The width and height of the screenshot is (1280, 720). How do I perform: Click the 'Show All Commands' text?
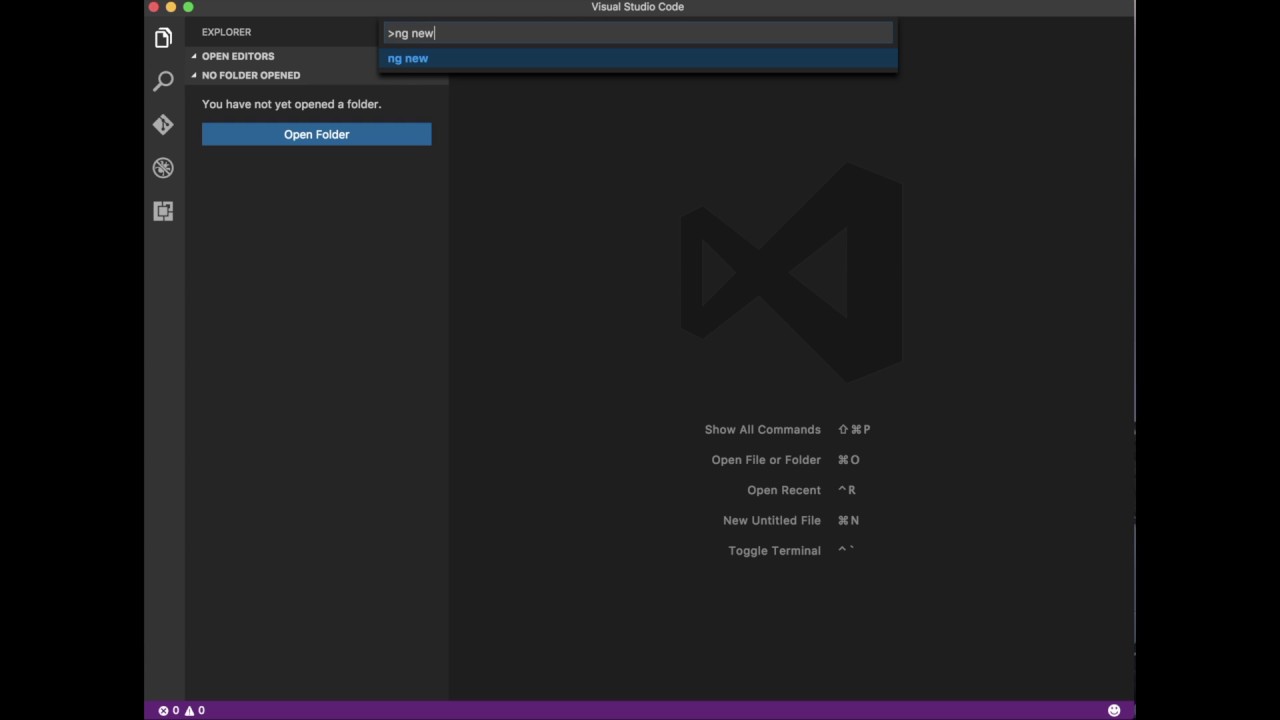(x=762, y=429)
